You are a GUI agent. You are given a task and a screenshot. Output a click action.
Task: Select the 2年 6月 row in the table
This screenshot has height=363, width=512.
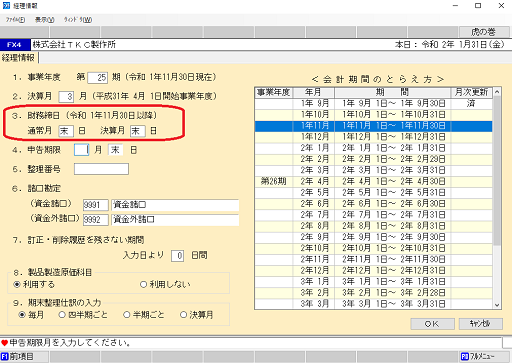point(374,204)
